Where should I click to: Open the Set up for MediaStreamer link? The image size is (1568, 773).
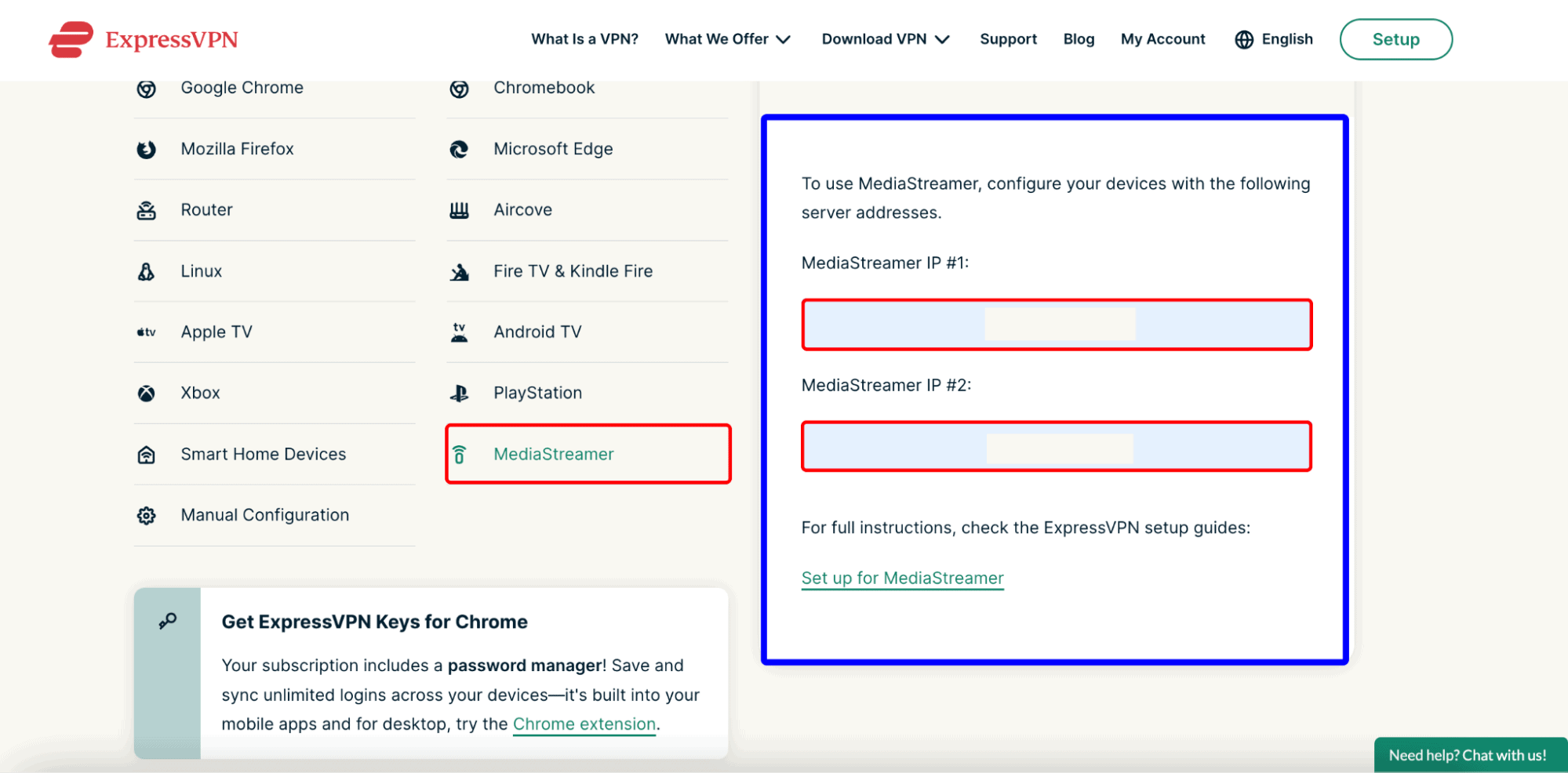(902, 579)
